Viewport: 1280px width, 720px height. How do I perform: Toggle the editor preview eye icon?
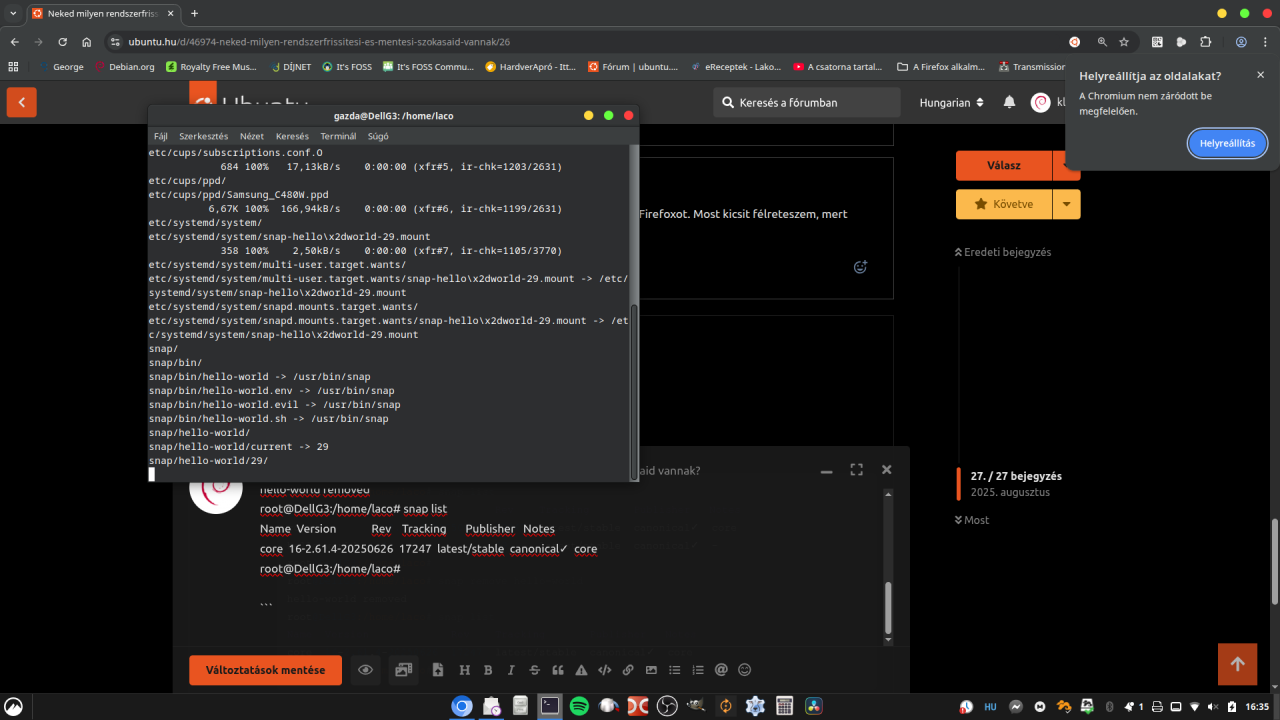coord(365,670)
